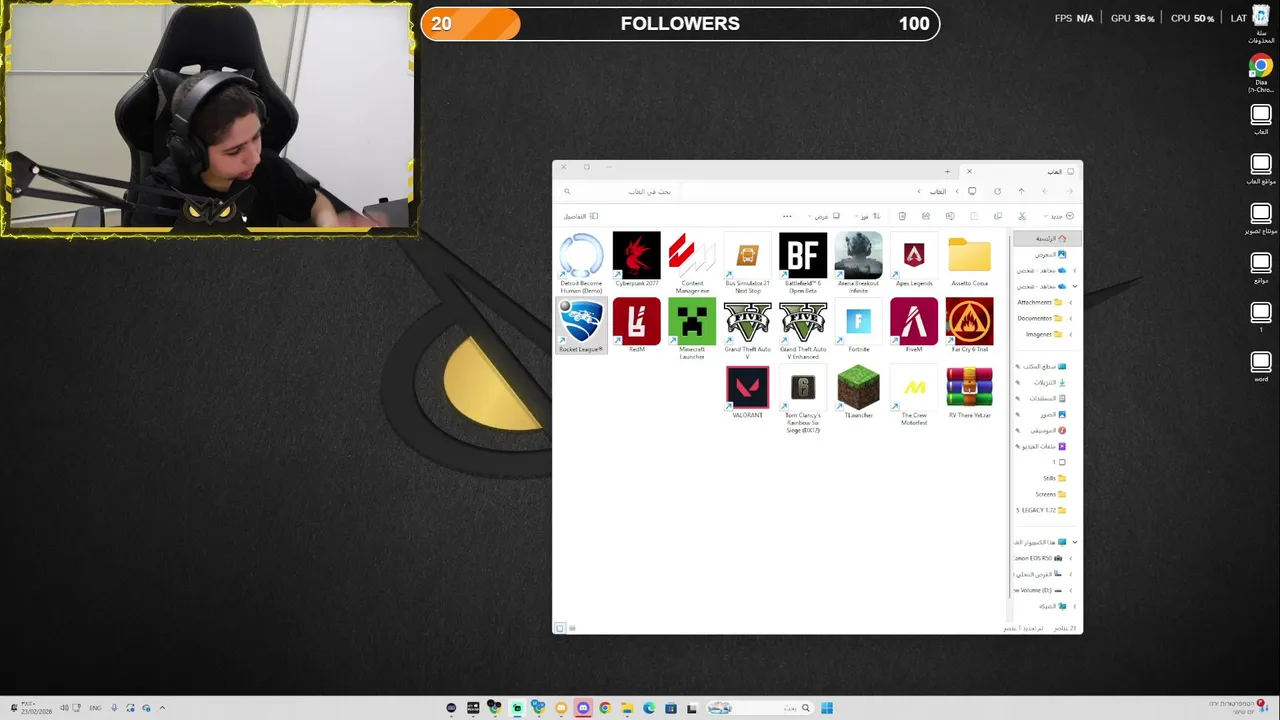This screenshot has width=1280, height=720.
Task: Open Discord from the taskbar
Action: [x=583, y=708]
